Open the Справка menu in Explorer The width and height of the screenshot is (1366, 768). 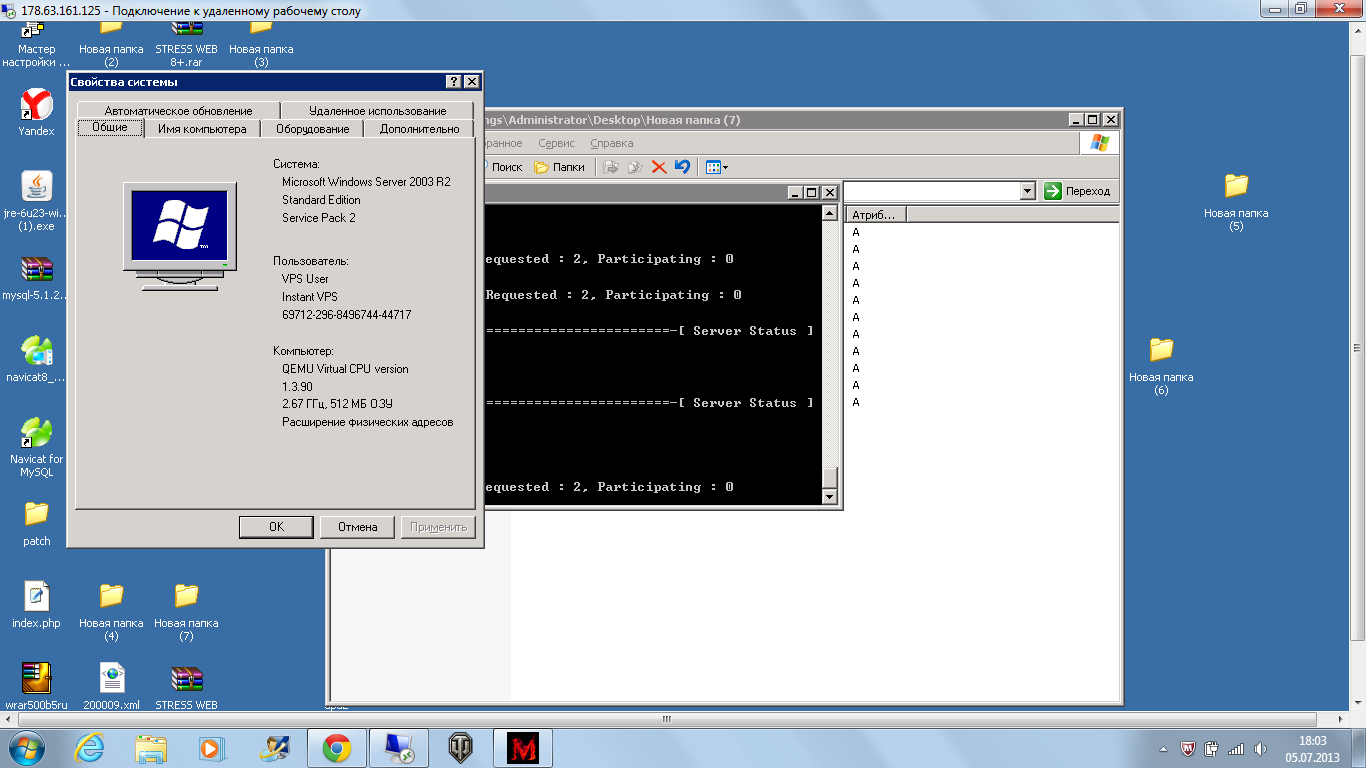point(611,143)
